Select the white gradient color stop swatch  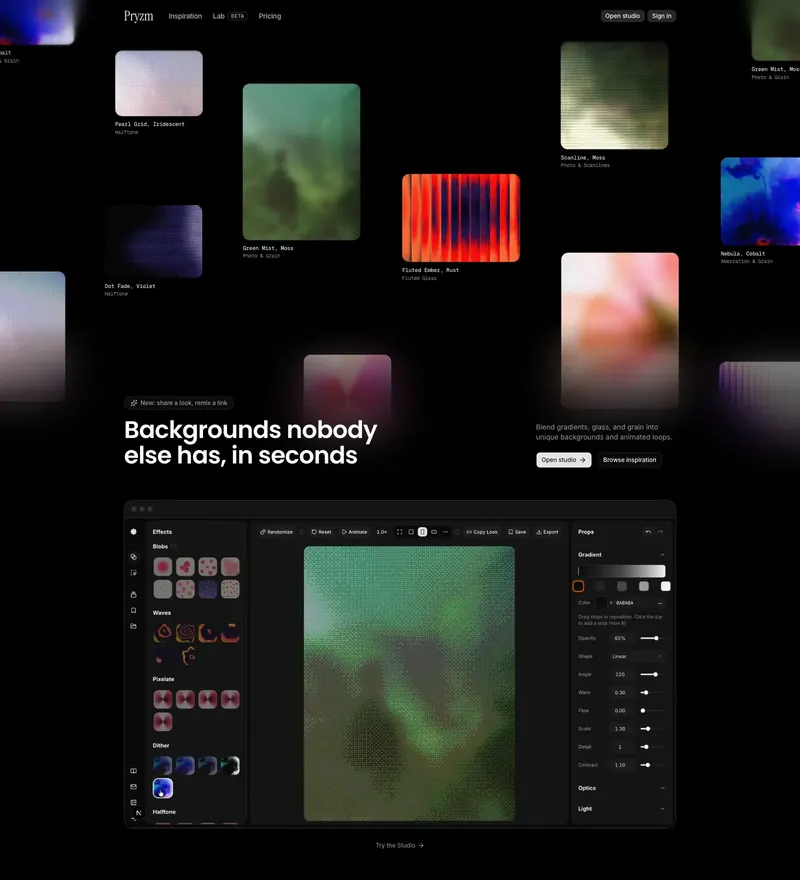point(665,586)
